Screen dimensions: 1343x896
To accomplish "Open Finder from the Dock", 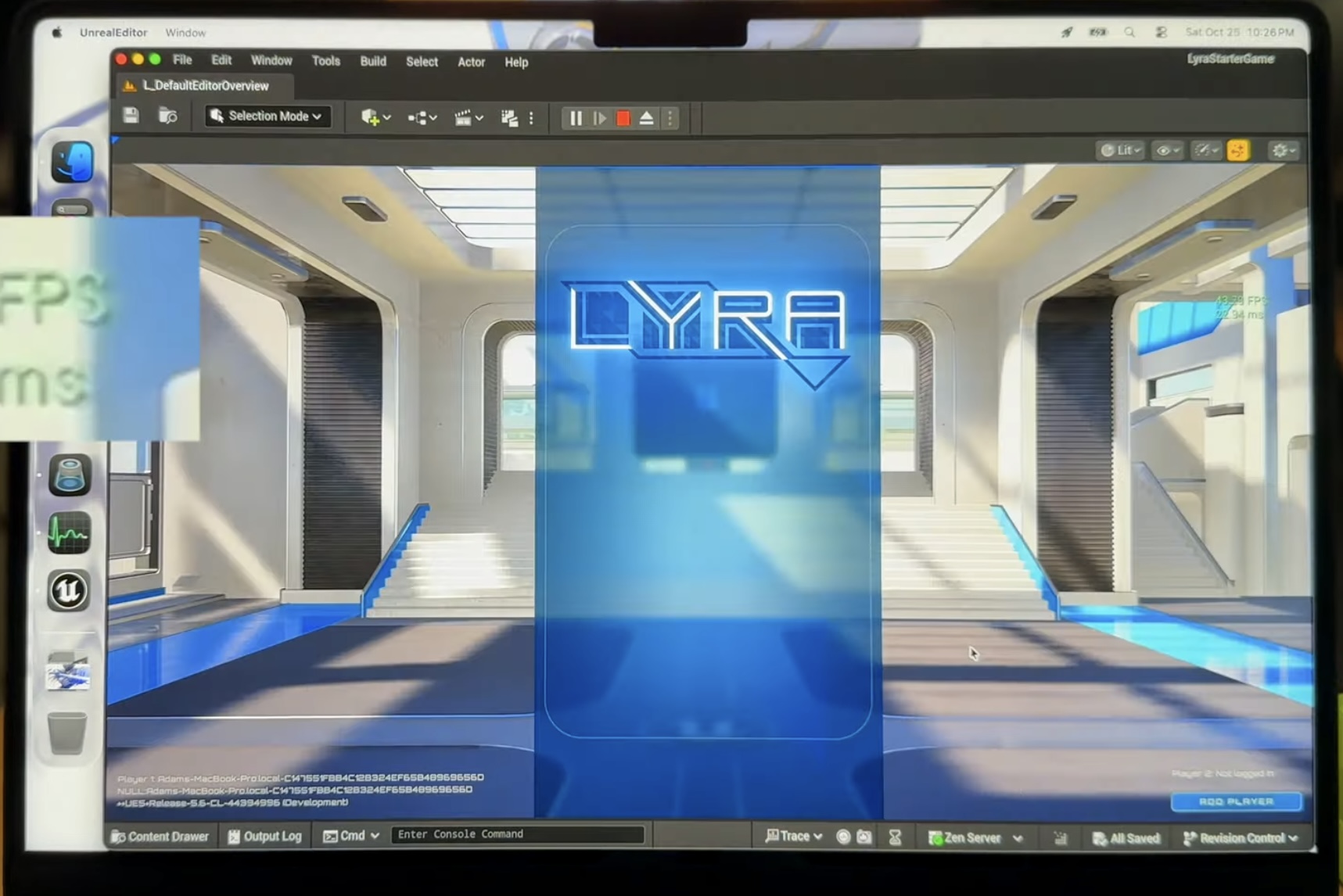I will click(72, 162).
